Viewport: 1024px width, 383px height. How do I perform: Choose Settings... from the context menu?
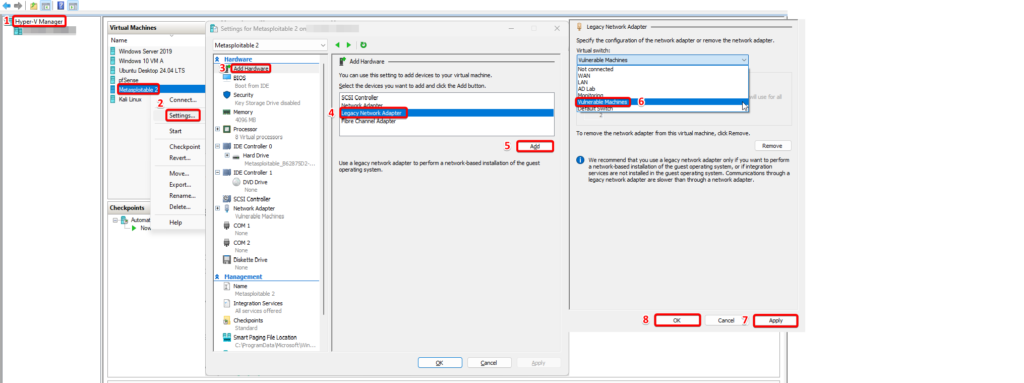(x=181, y=116)
